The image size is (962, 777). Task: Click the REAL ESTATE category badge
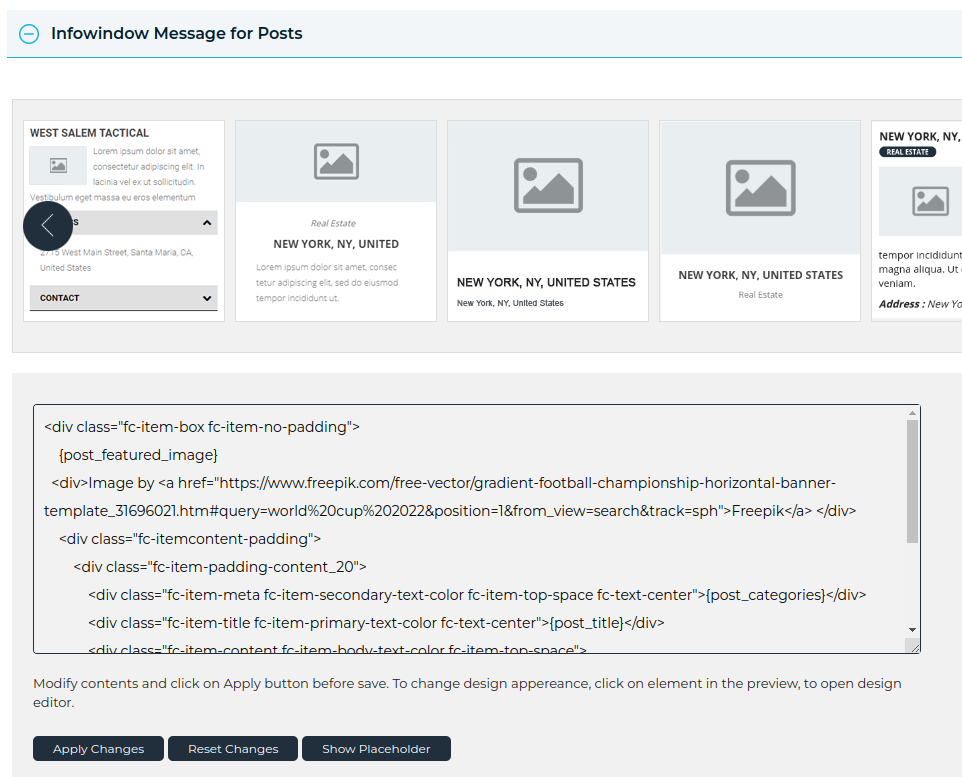(x=906, y=151)
